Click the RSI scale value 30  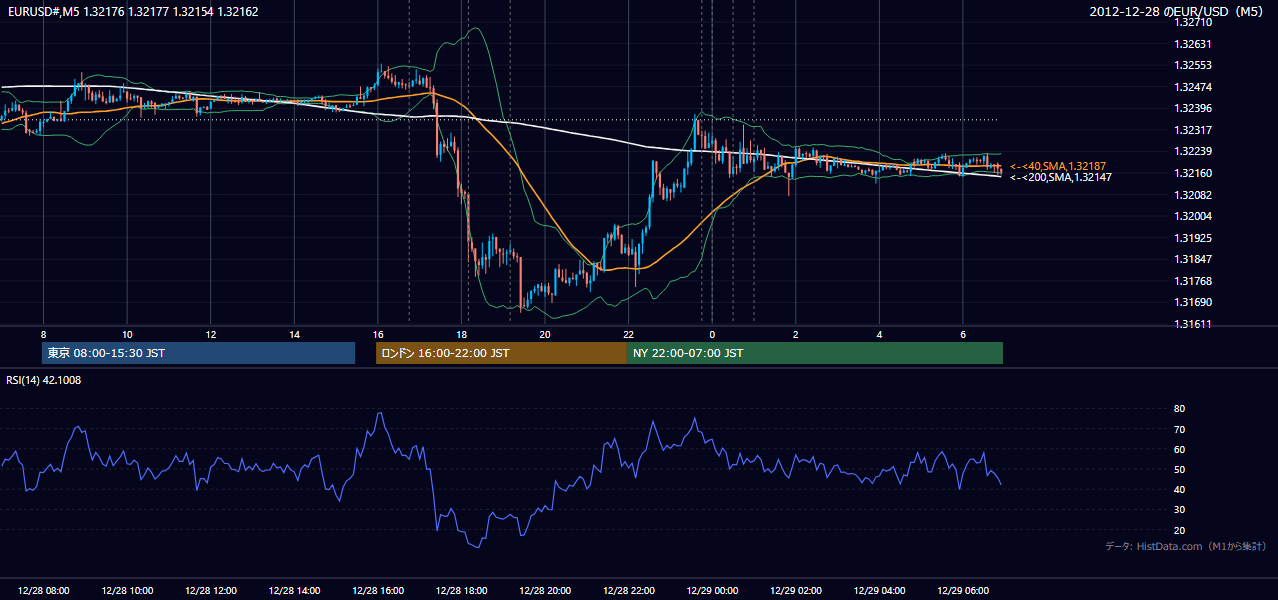coord(1180,510)
